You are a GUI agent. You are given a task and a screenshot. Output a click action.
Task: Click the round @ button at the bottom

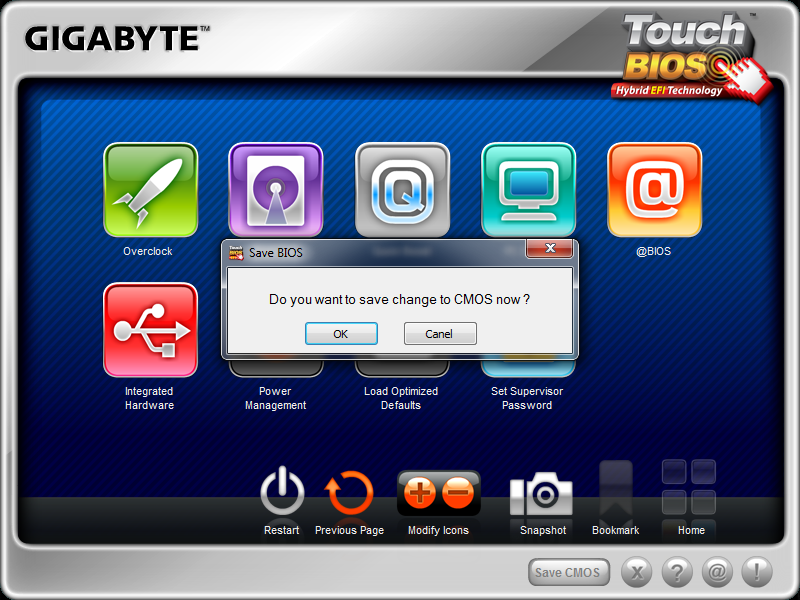pyautogui.click(x=717, y=572)
